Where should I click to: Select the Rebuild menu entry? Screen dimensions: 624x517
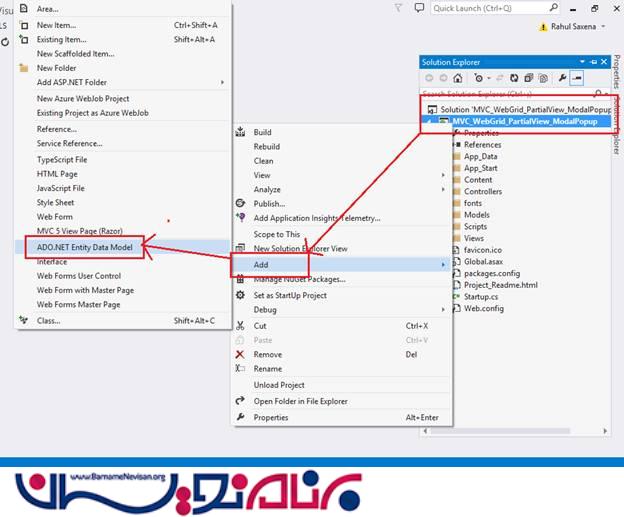pyautogui.click(x=265, y=147)
